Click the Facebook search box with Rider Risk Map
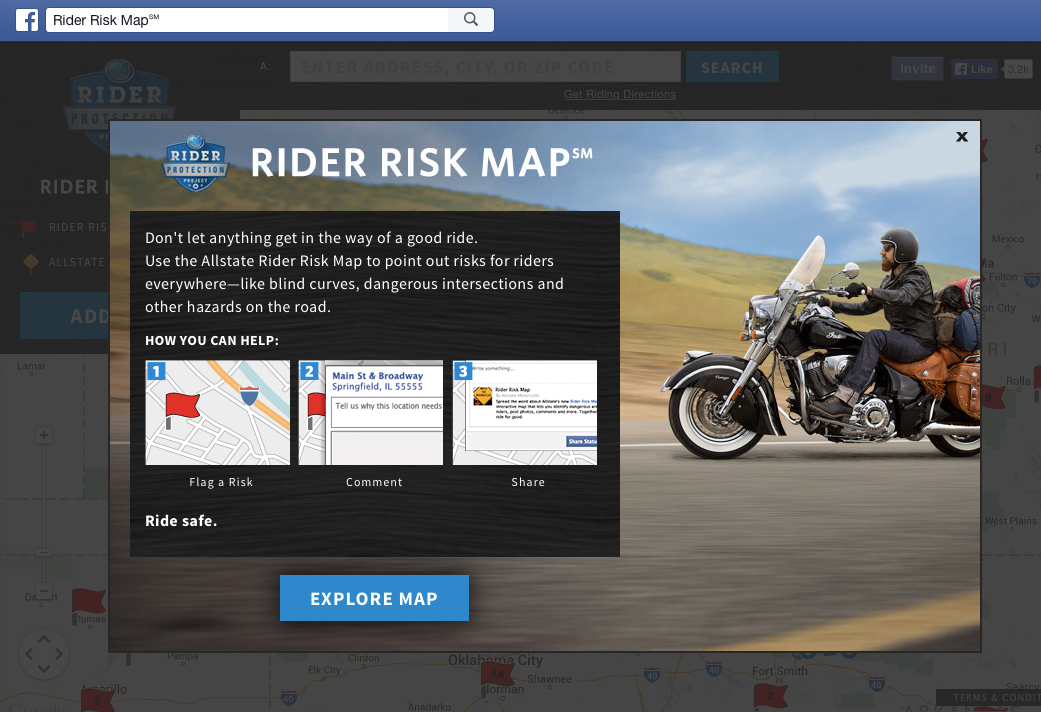Viewport: 1041px width, 712px height. (247, 20)
